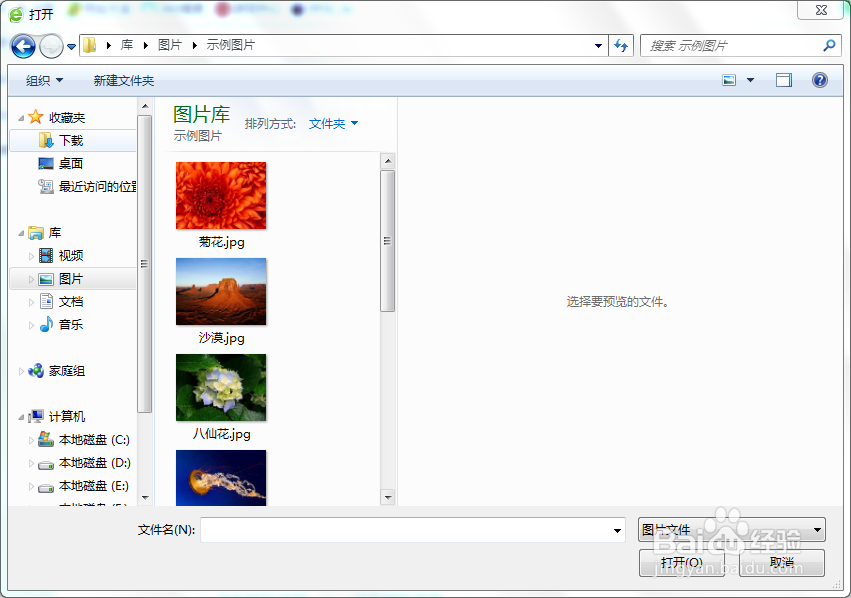Select 家庭组 in navigation pane
Viewport: 851px width, 598px height.
pyautogui.click(x=67, y=371)
